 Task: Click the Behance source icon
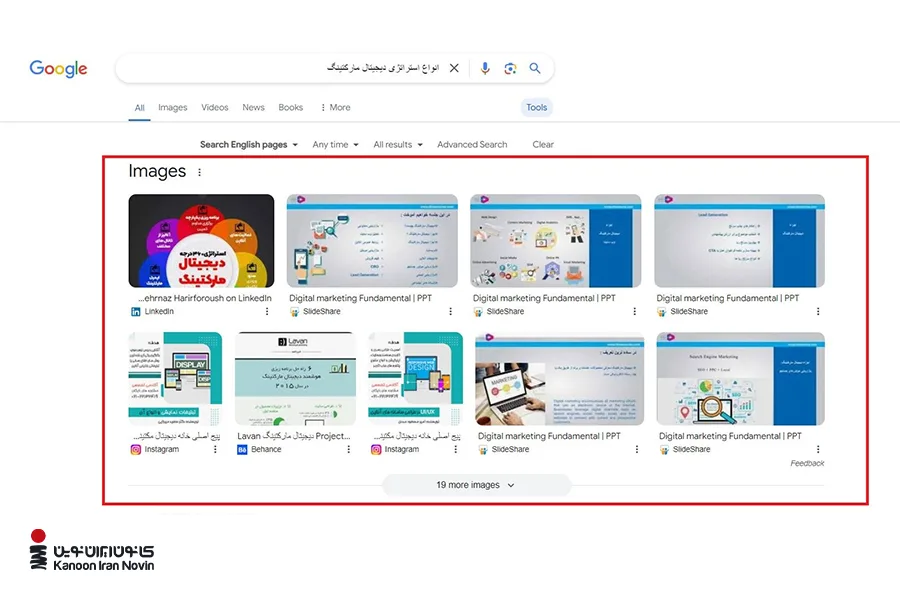pos(242,450)
